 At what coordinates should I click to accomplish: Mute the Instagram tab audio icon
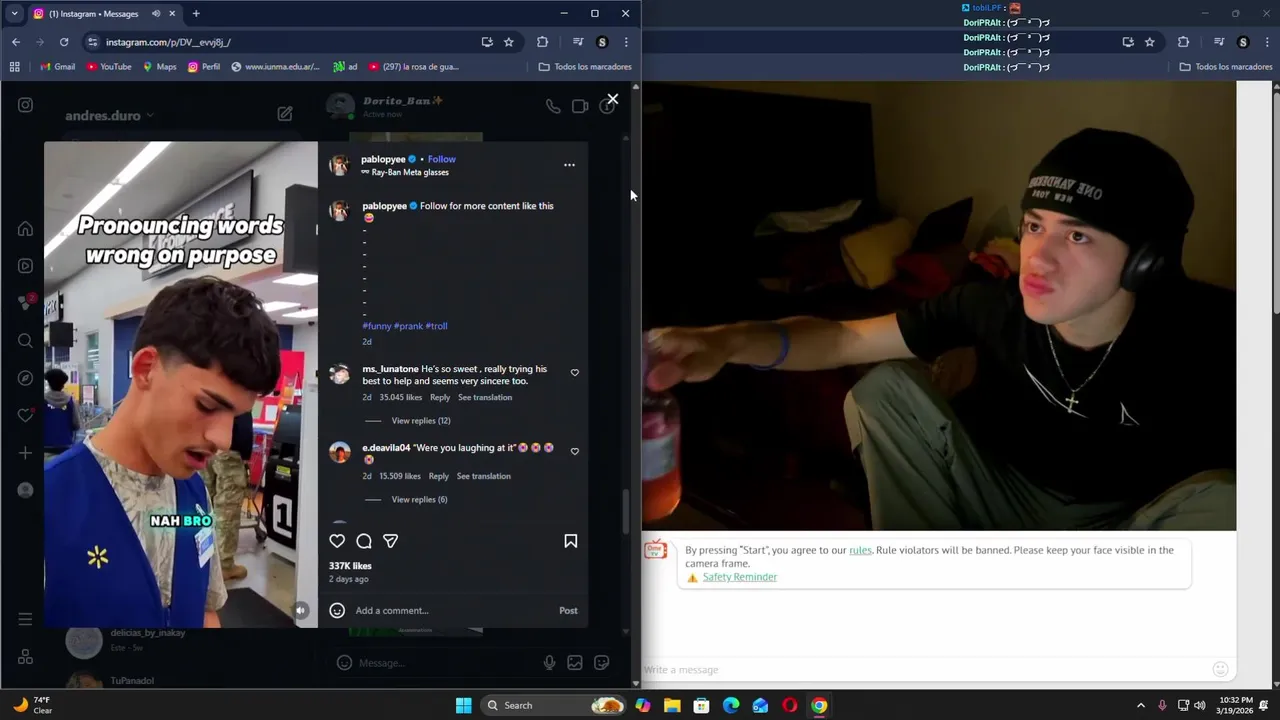(156, 14)
